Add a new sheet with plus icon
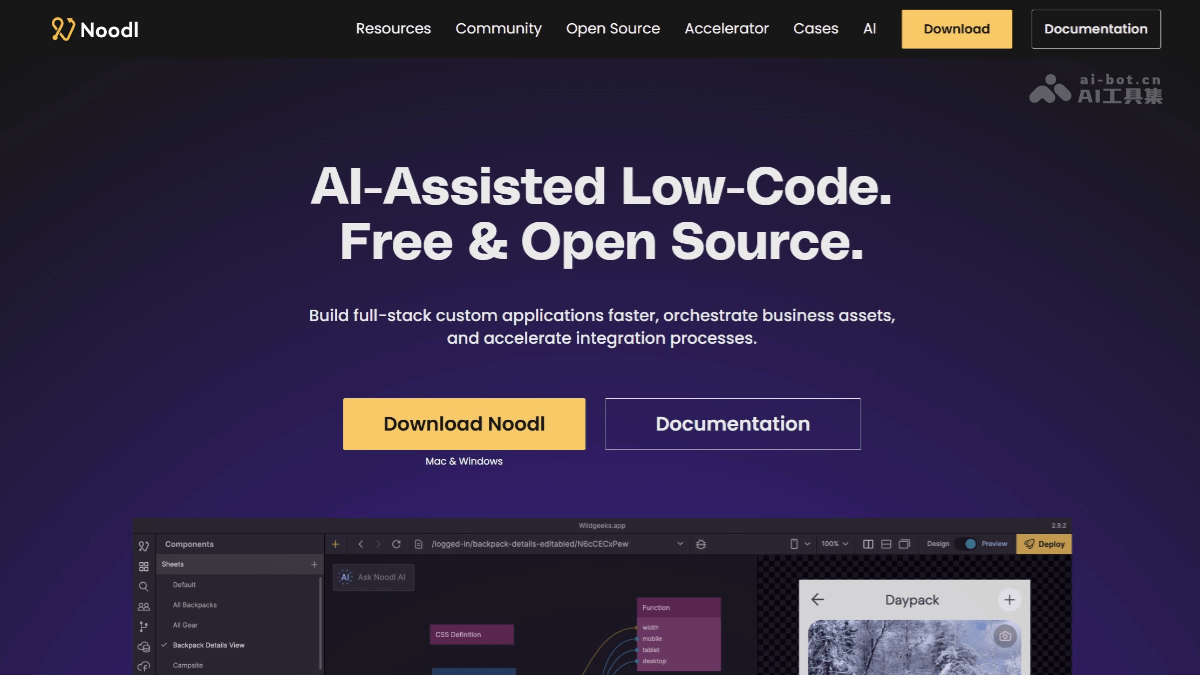The width and height of the screenshot is (1200, 675). tap(314, 565)
